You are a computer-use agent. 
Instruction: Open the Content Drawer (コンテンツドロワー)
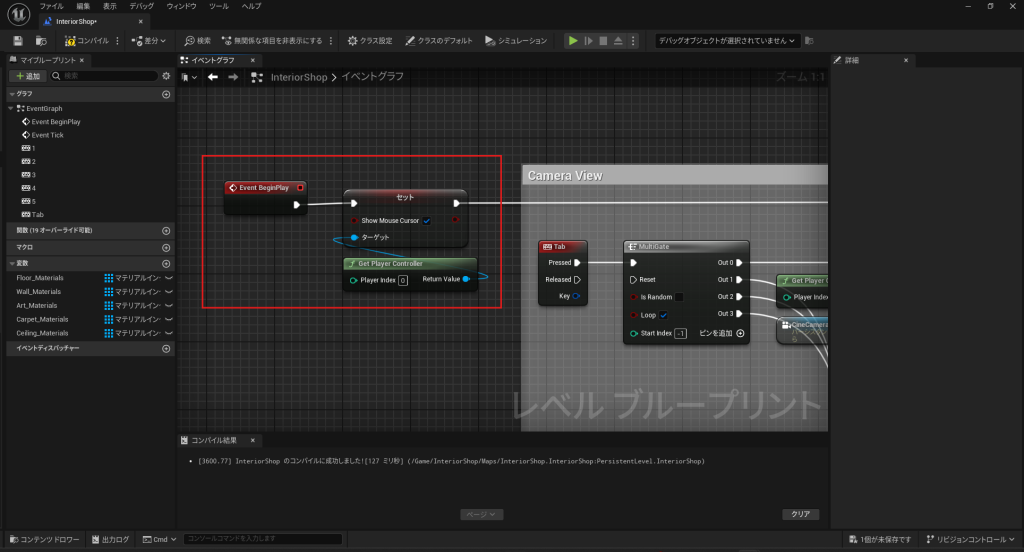click(43, 539)
